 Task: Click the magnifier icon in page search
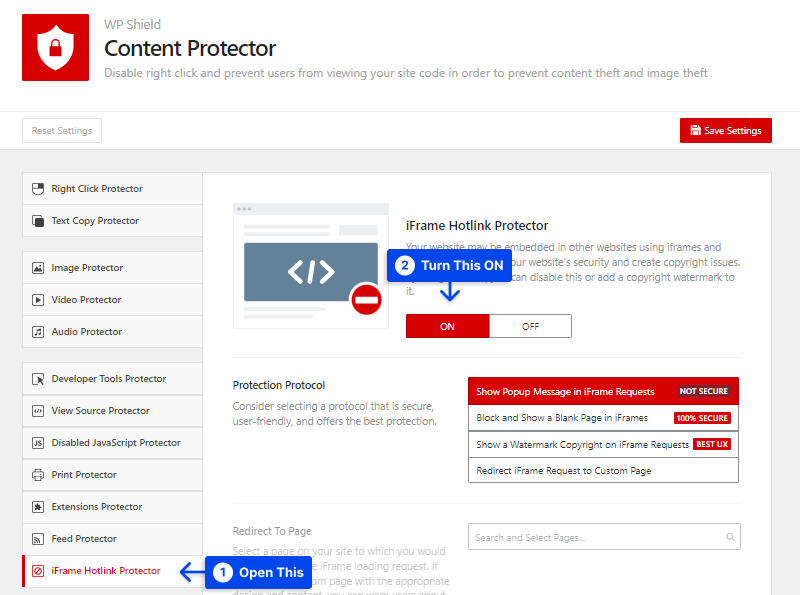click(x=730, y=537)
